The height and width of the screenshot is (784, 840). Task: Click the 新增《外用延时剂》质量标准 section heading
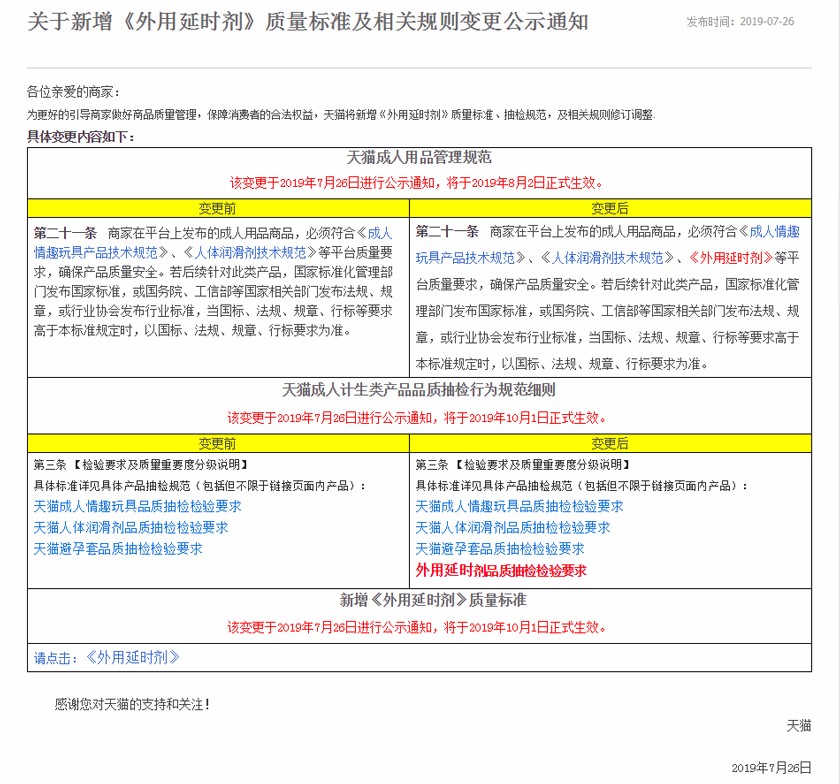418,601
